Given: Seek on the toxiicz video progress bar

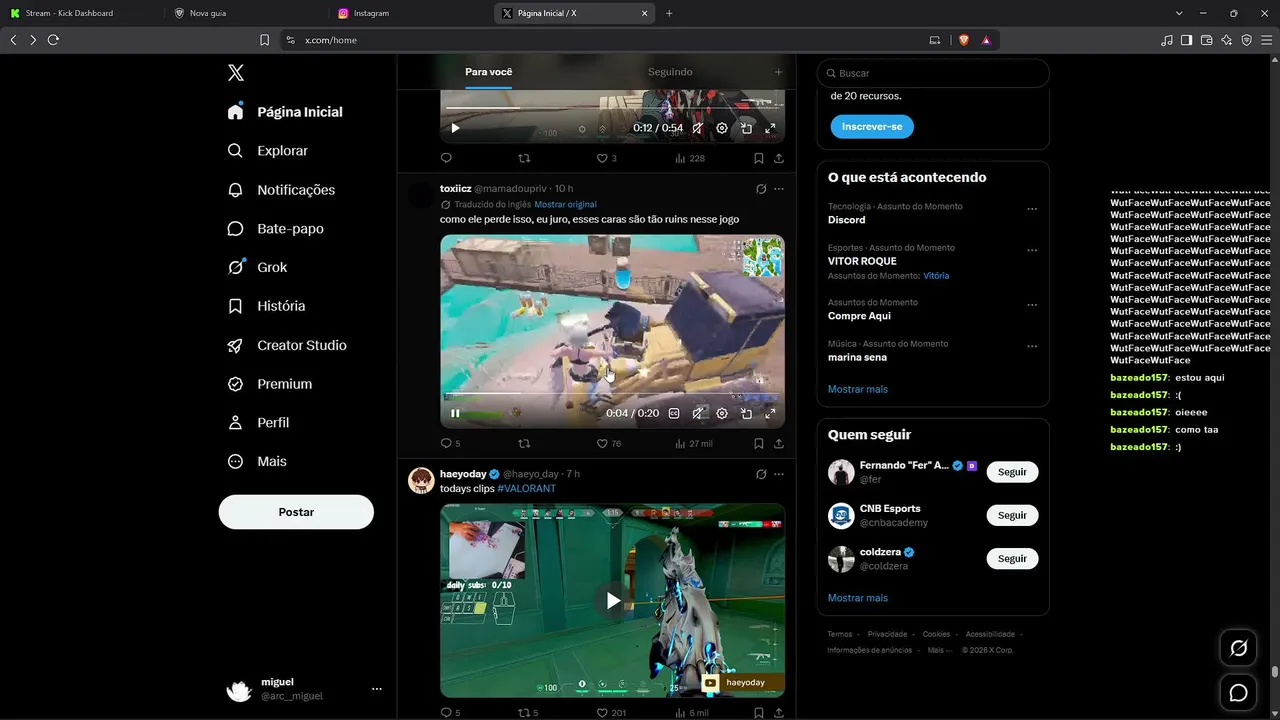Looking at the screenshot, I should [612, 395].
